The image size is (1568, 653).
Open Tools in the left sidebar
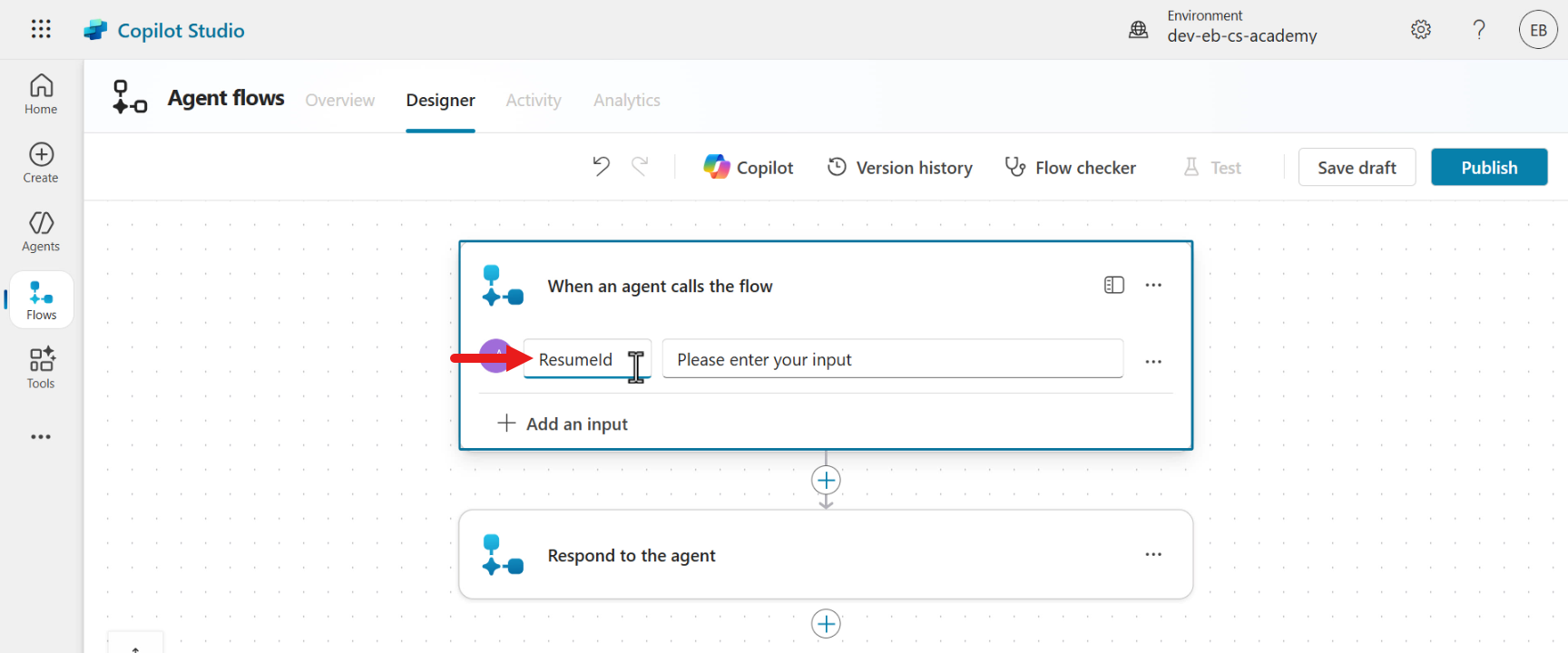tap(41, 368)
